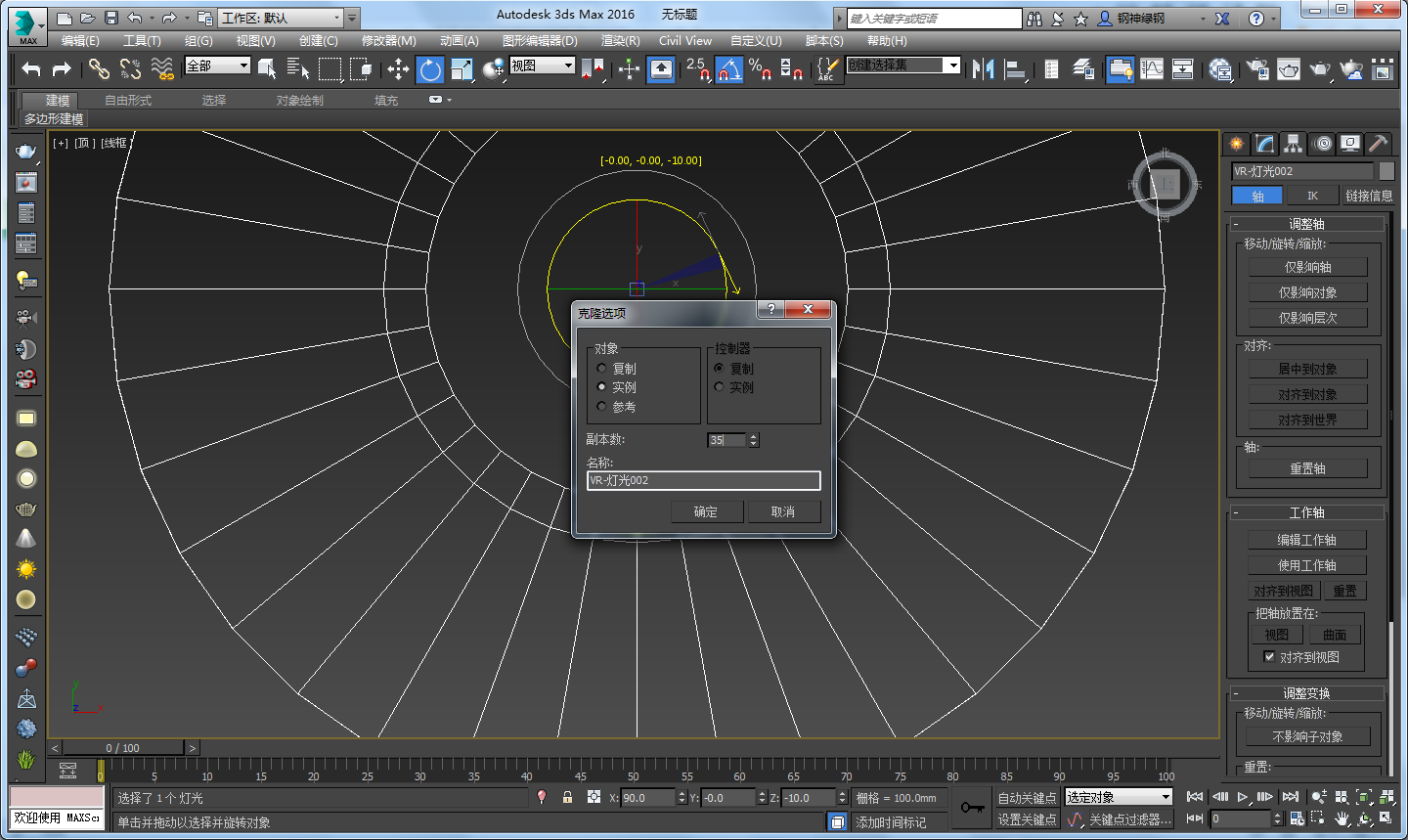The height and width of the screenshot is (840, 1408).
Task: Pick the Select Object arrow tool
Action: 267,68
